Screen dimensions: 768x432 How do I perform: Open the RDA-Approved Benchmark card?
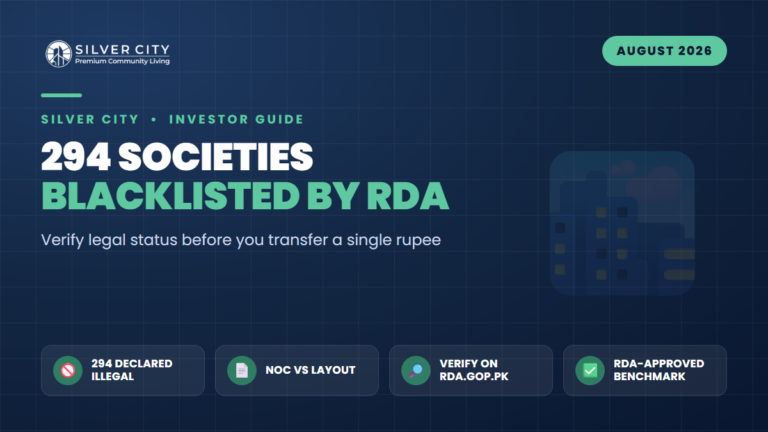point(645,370)
